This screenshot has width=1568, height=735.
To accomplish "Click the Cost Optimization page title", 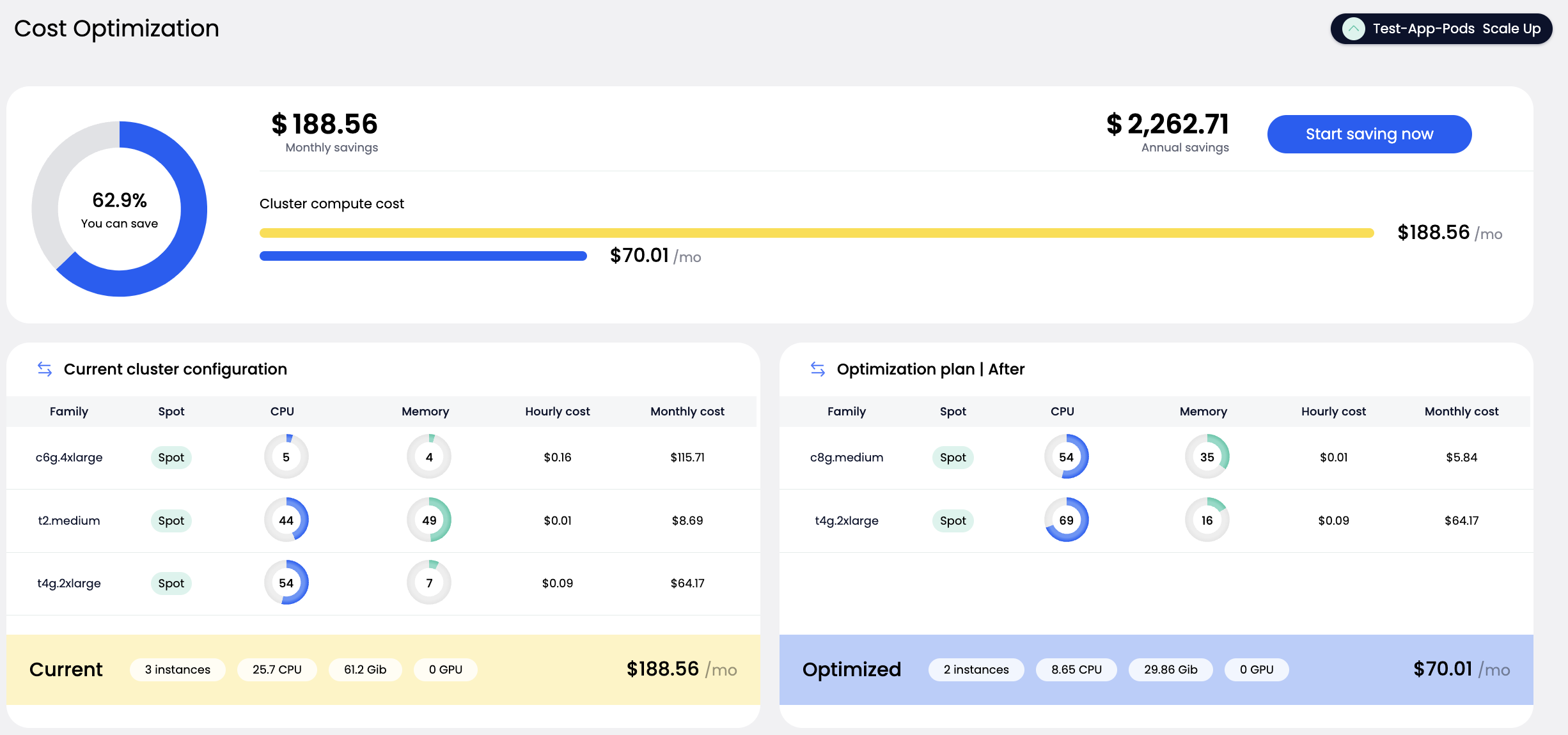I will (x=116, y=29).
